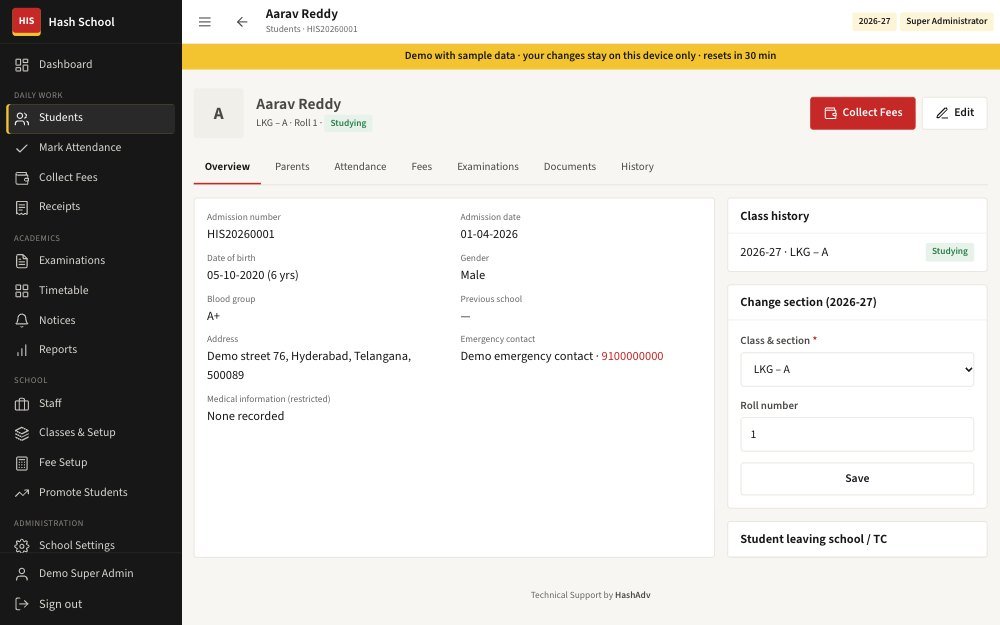Open Receipts in the sidebar

91,207
